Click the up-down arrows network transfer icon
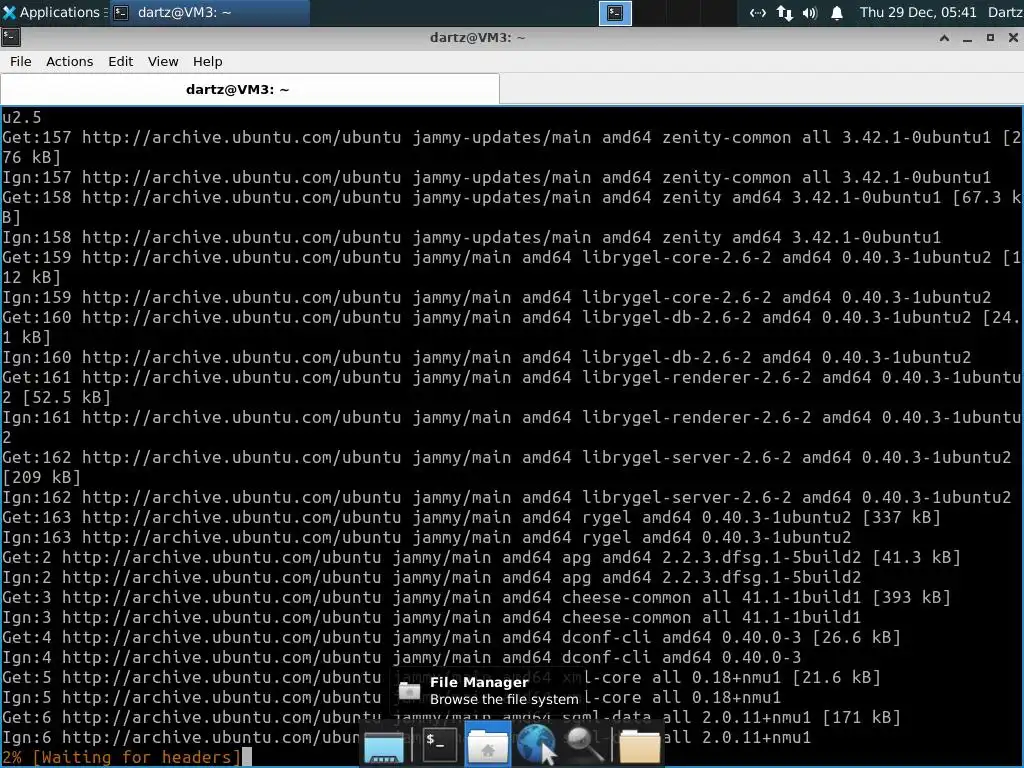This screenshot has width=1024, height=768. coord(785,12)
